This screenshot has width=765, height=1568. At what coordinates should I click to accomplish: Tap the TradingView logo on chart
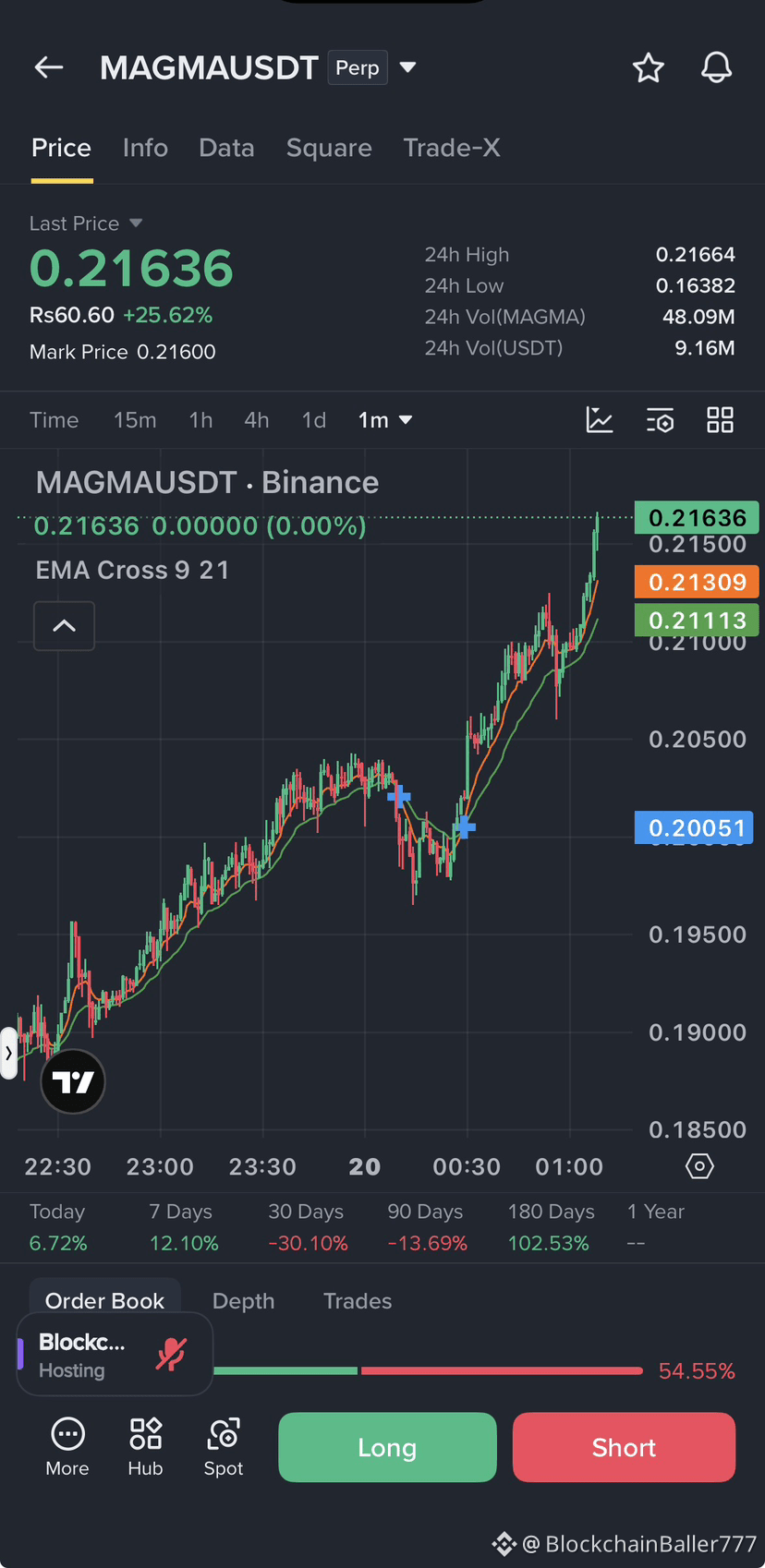coord(73,1081)
